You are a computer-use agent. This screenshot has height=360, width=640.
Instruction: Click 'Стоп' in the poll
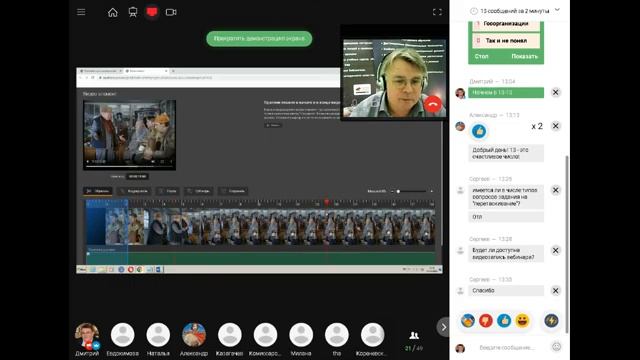point(482,56)
